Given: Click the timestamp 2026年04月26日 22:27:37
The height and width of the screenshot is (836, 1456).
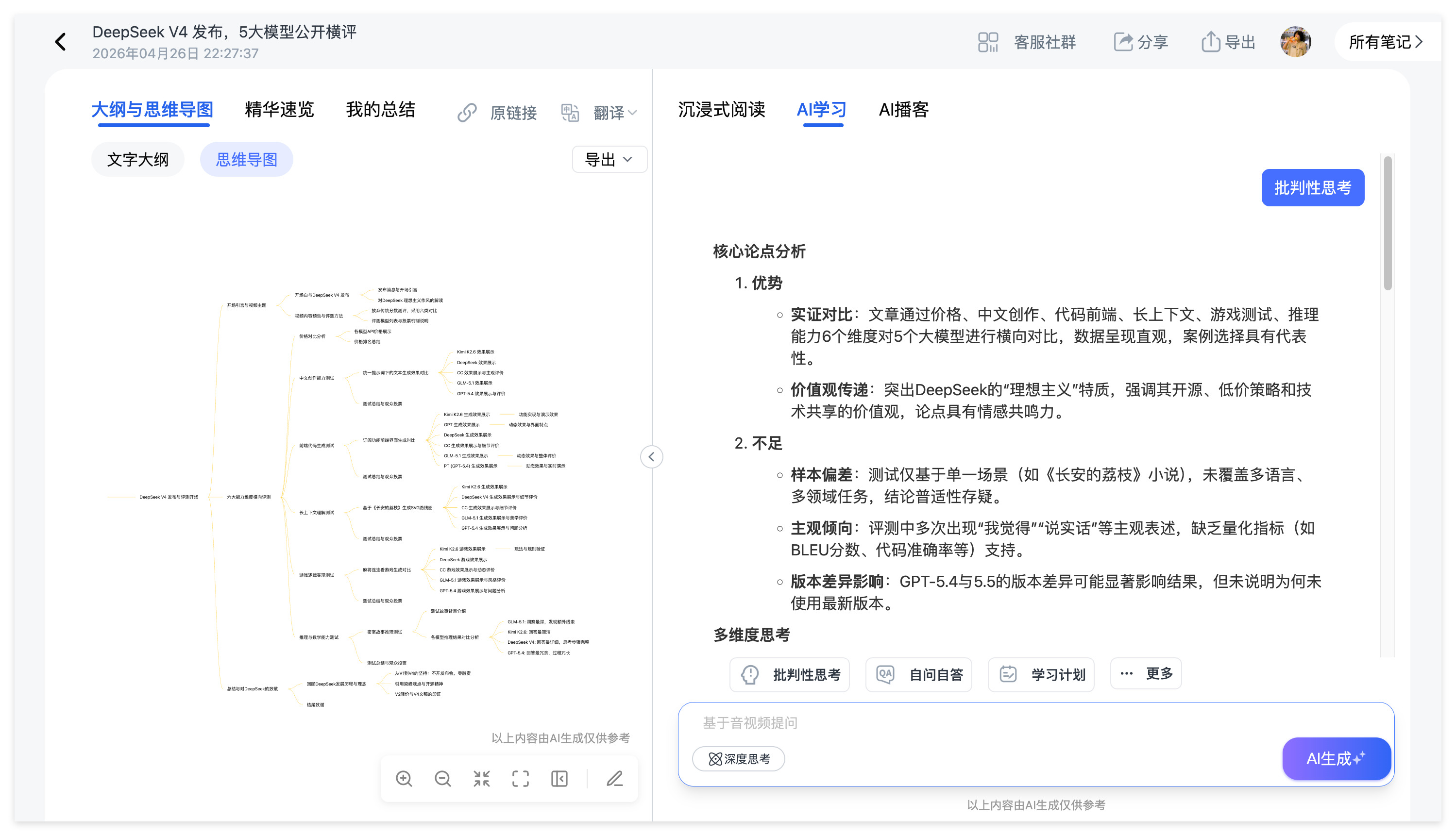Looking at the screenshot, I should pyautogui.click(x=176, y=53).
